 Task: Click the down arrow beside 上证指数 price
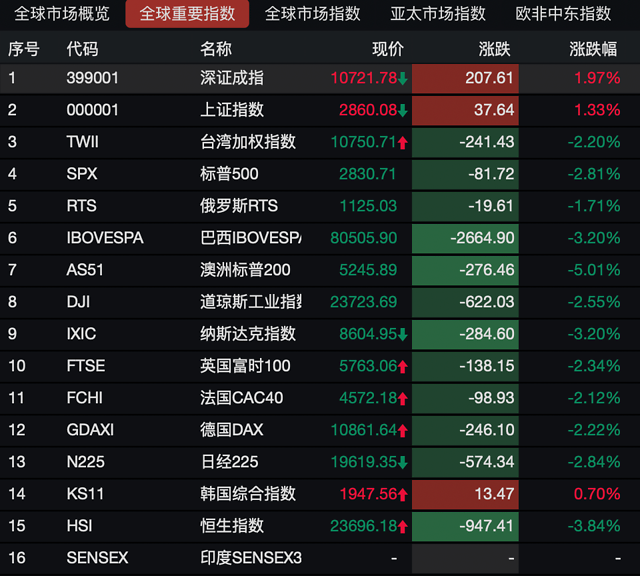[403, 110]
